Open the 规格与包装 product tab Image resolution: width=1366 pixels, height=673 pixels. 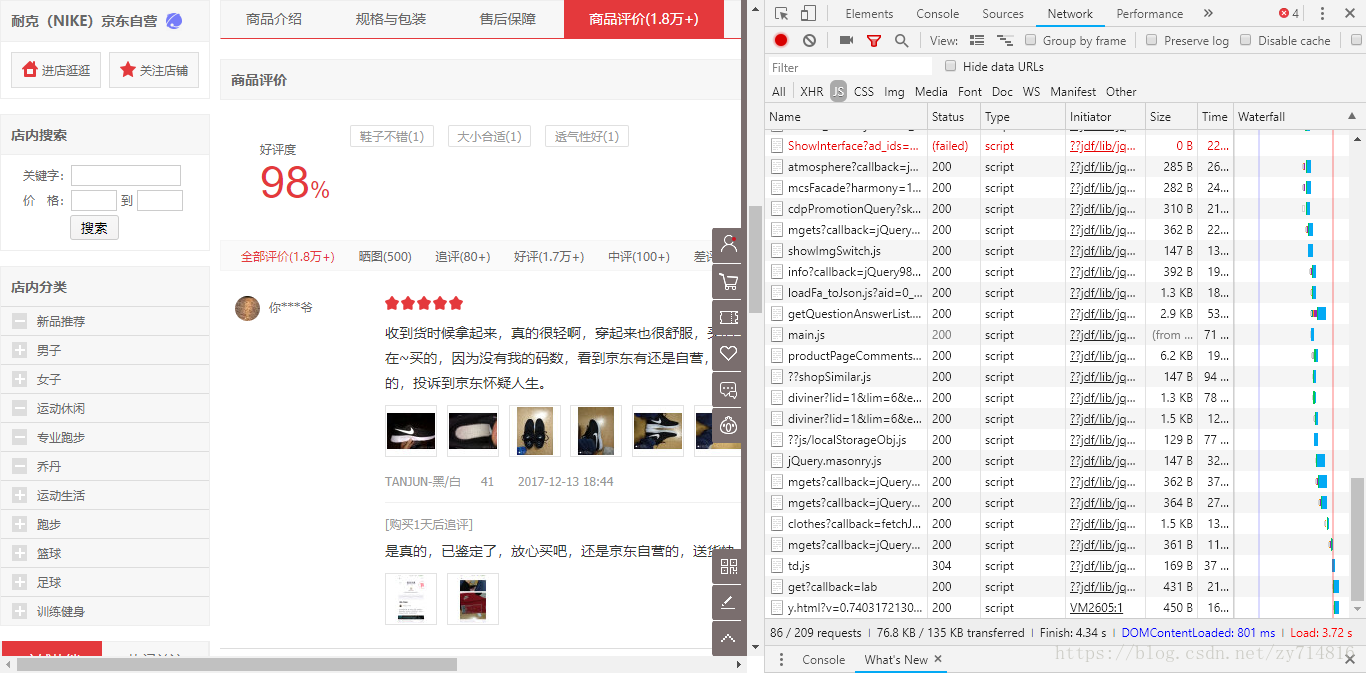391,19
